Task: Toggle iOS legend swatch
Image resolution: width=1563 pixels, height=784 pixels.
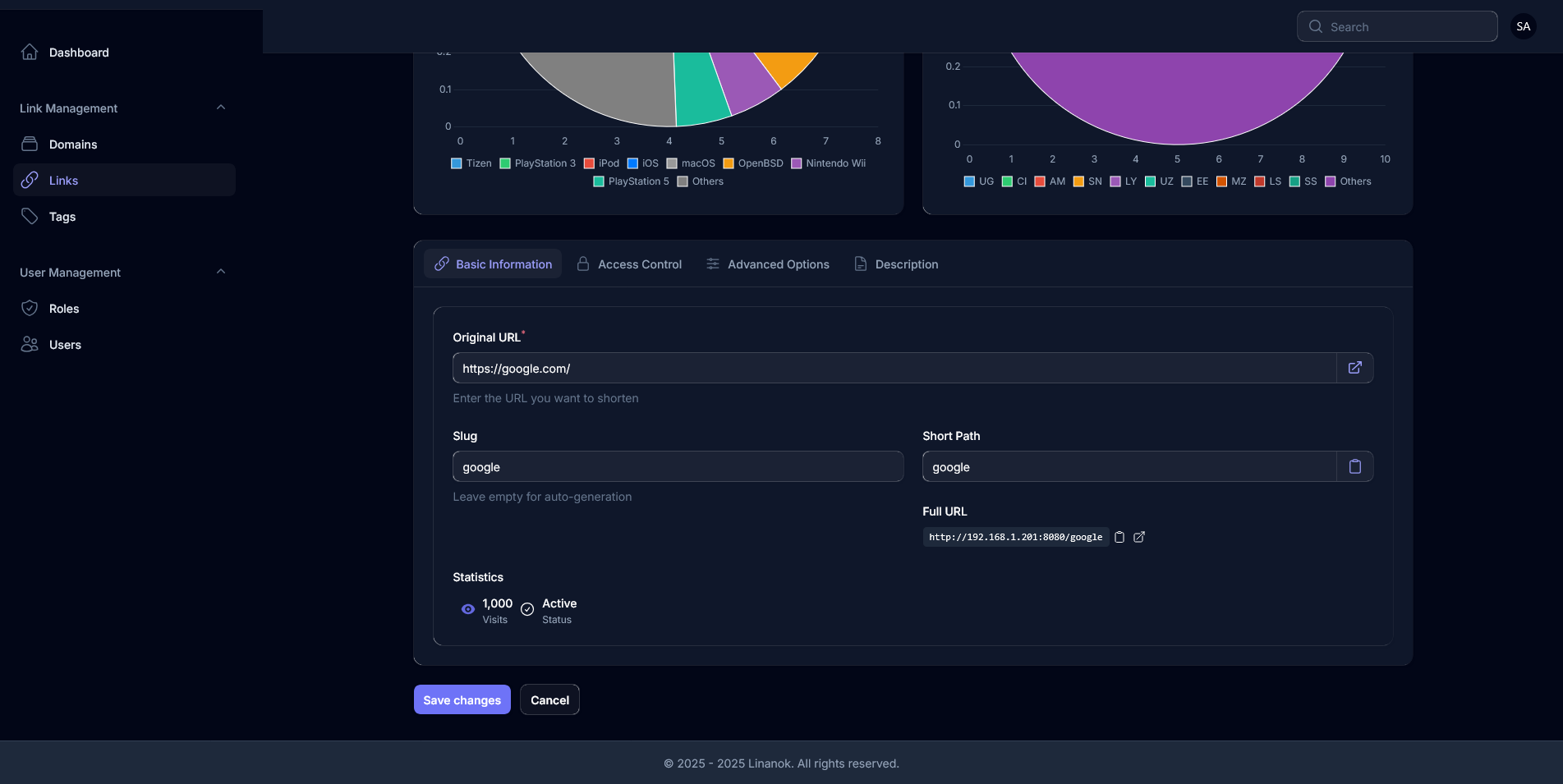Action: tap(632, 163)
